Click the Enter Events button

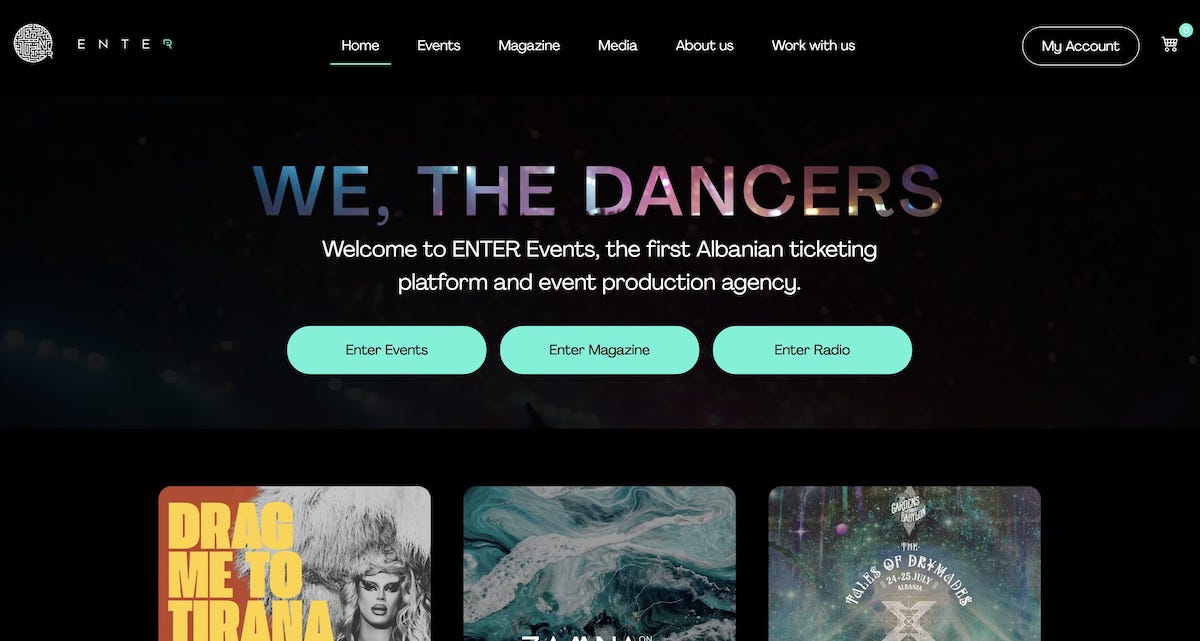[x=387, y=350]
